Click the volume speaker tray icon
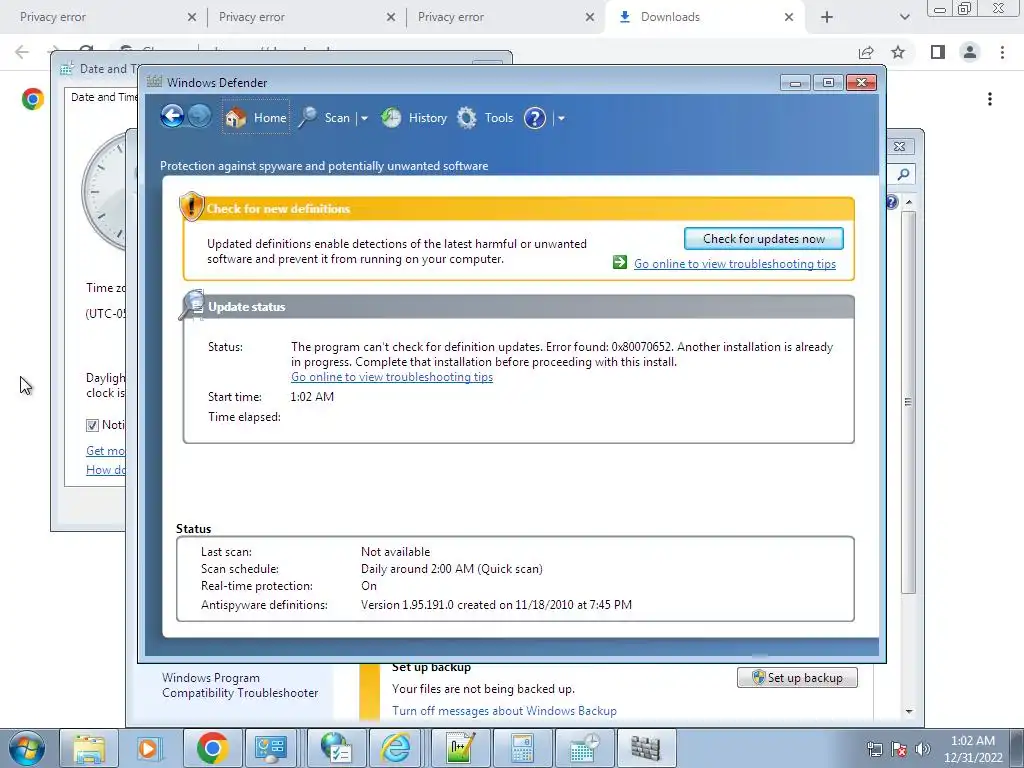This screenshot has height=768, width=1024. pos(922,749)
